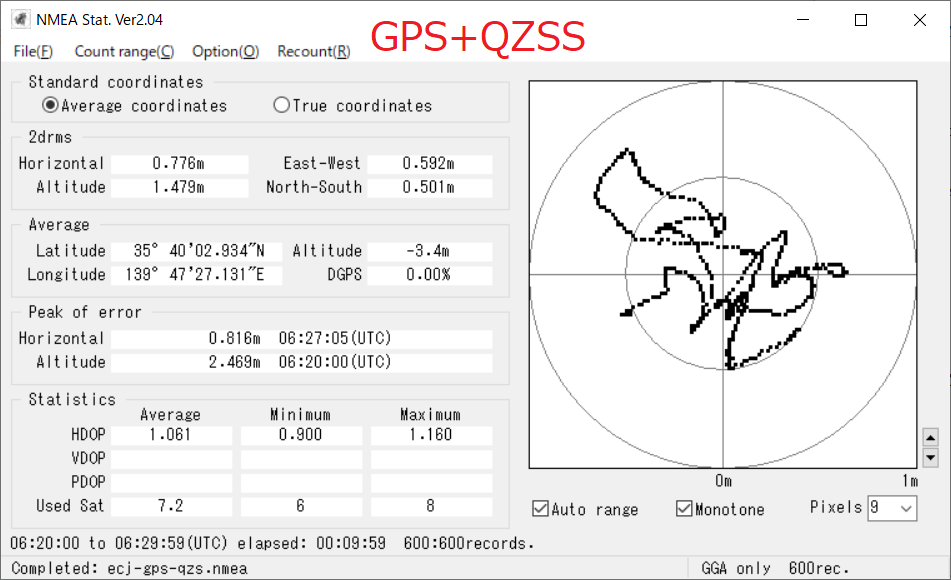The width and height of the screenshot is (951, 580).
Task: Click the 1m scale label under plot
Action: coord(910,481)
